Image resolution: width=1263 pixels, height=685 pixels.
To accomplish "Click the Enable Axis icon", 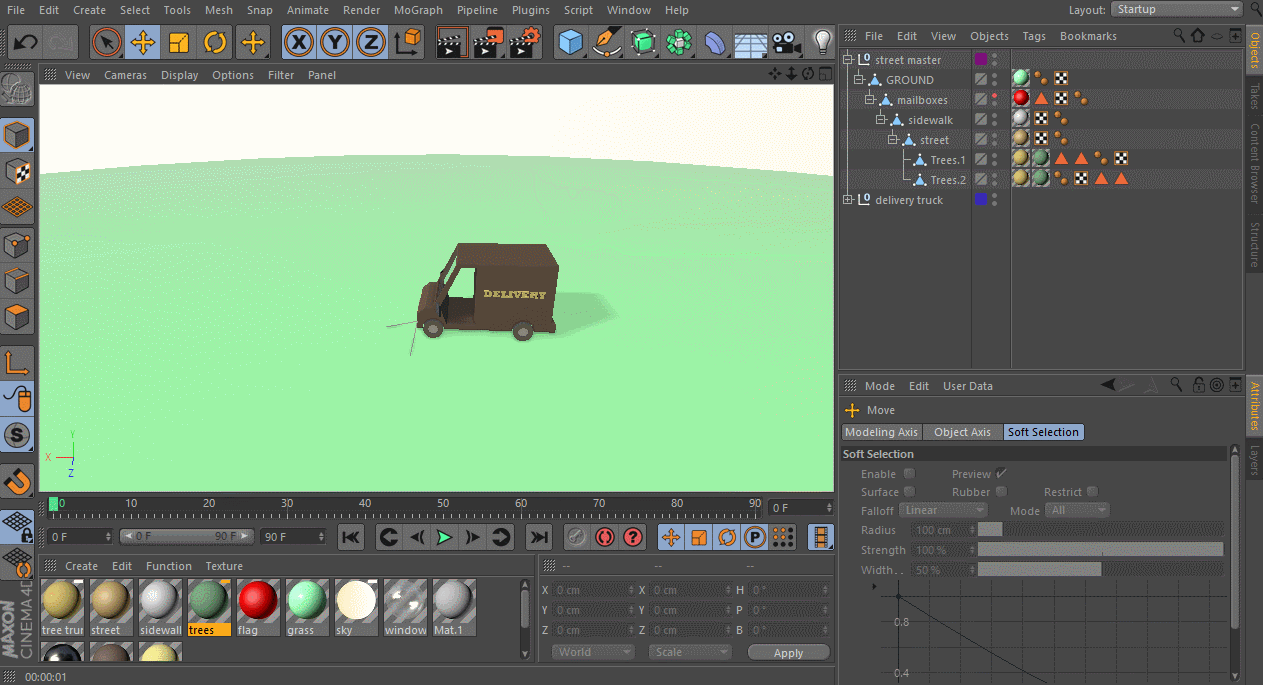I will [18, 362].
